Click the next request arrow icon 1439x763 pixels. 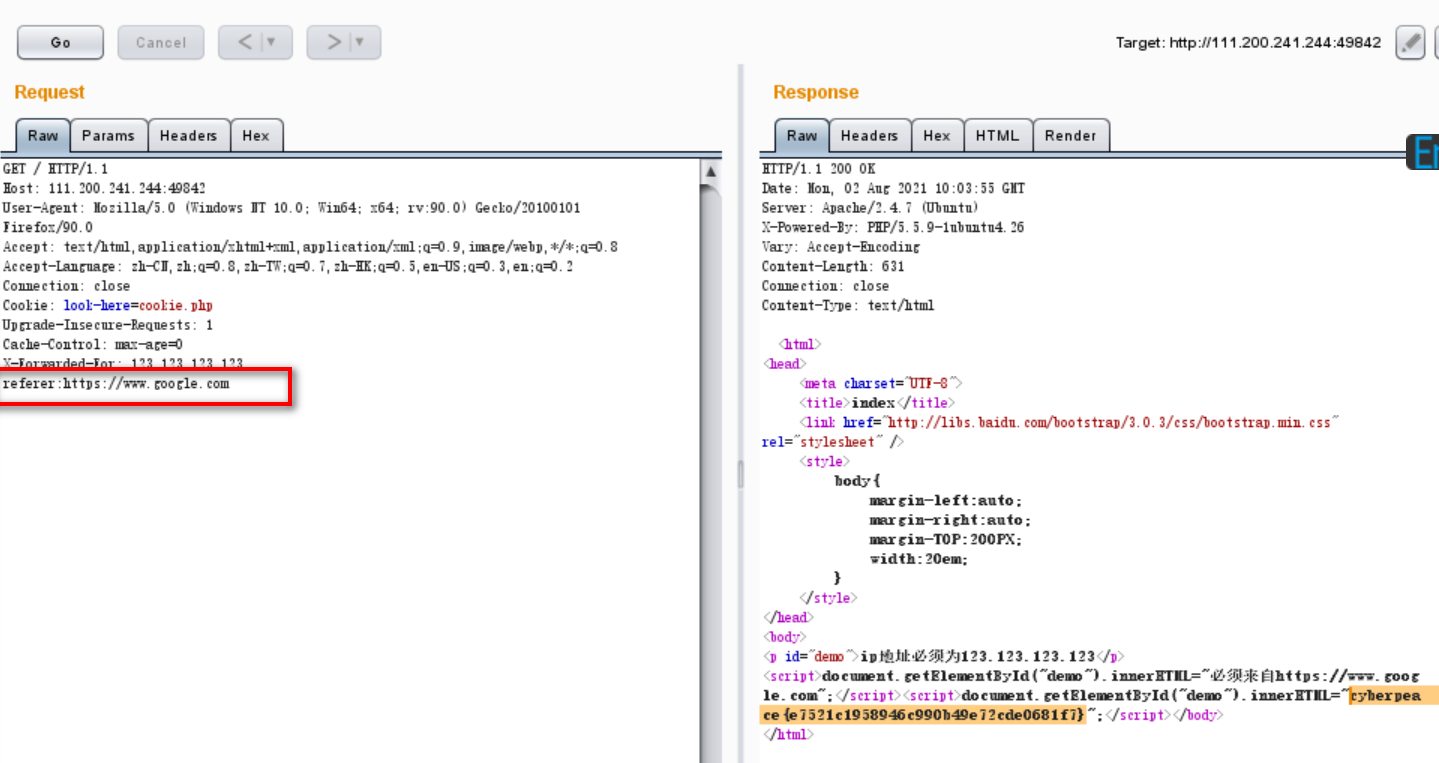(x=335, y=42)
